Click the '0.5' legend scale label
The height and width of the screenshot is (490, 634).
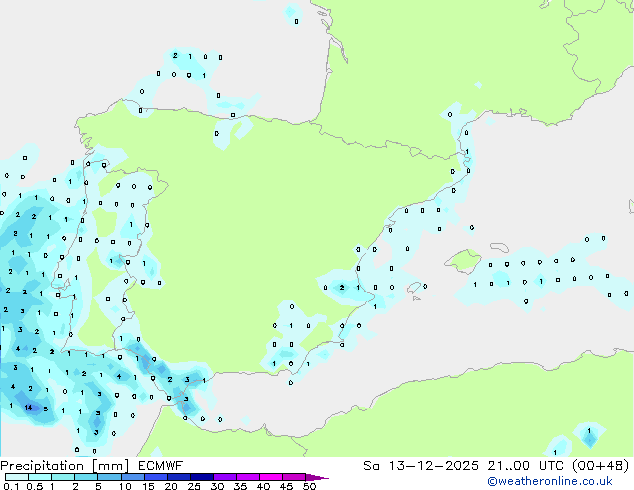pyautogui.click(x=34, y=486)
